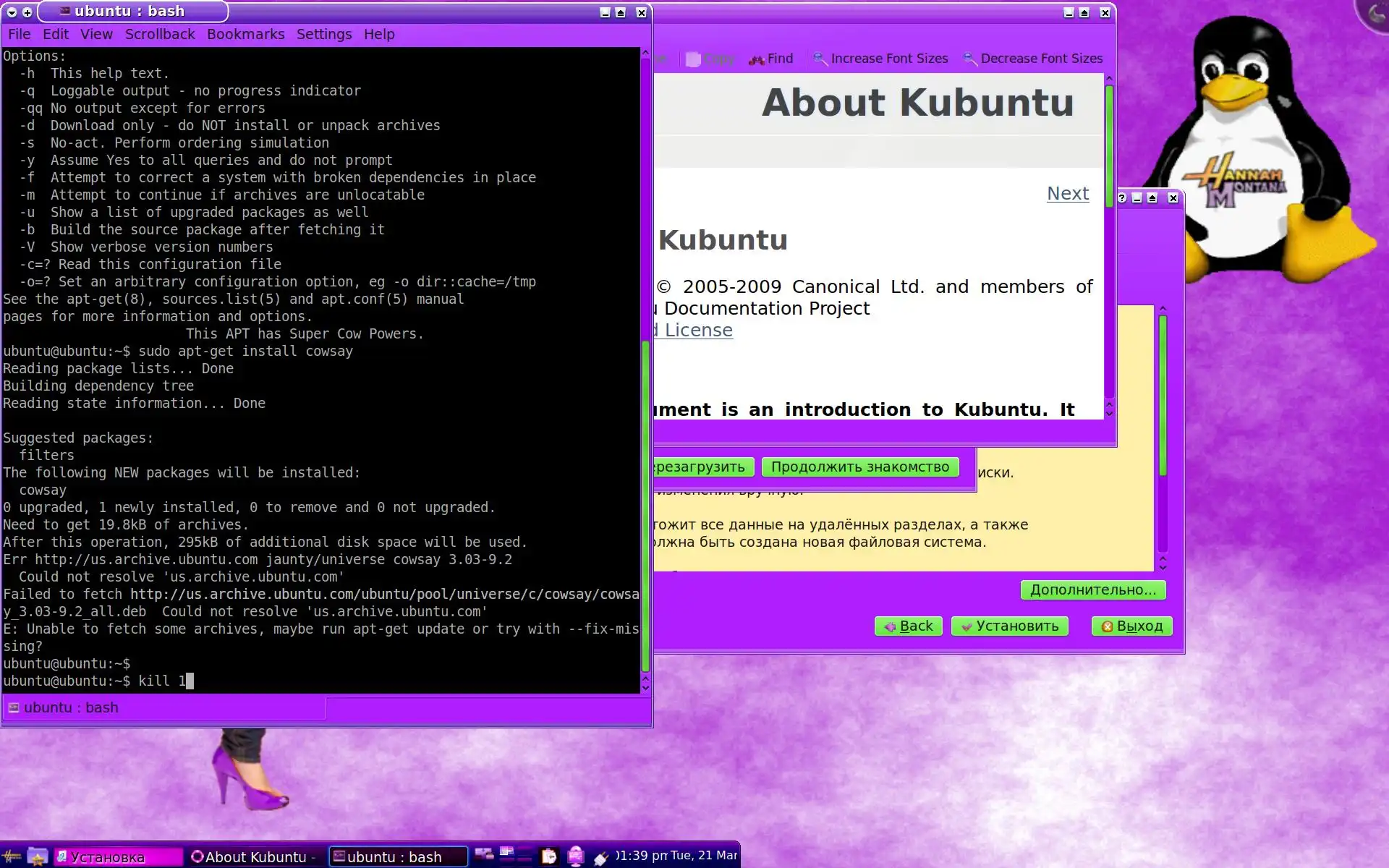Viewport: 1389px width, 868px height.
Task: Open the Scrollback menu
Action: pos(160,34)
